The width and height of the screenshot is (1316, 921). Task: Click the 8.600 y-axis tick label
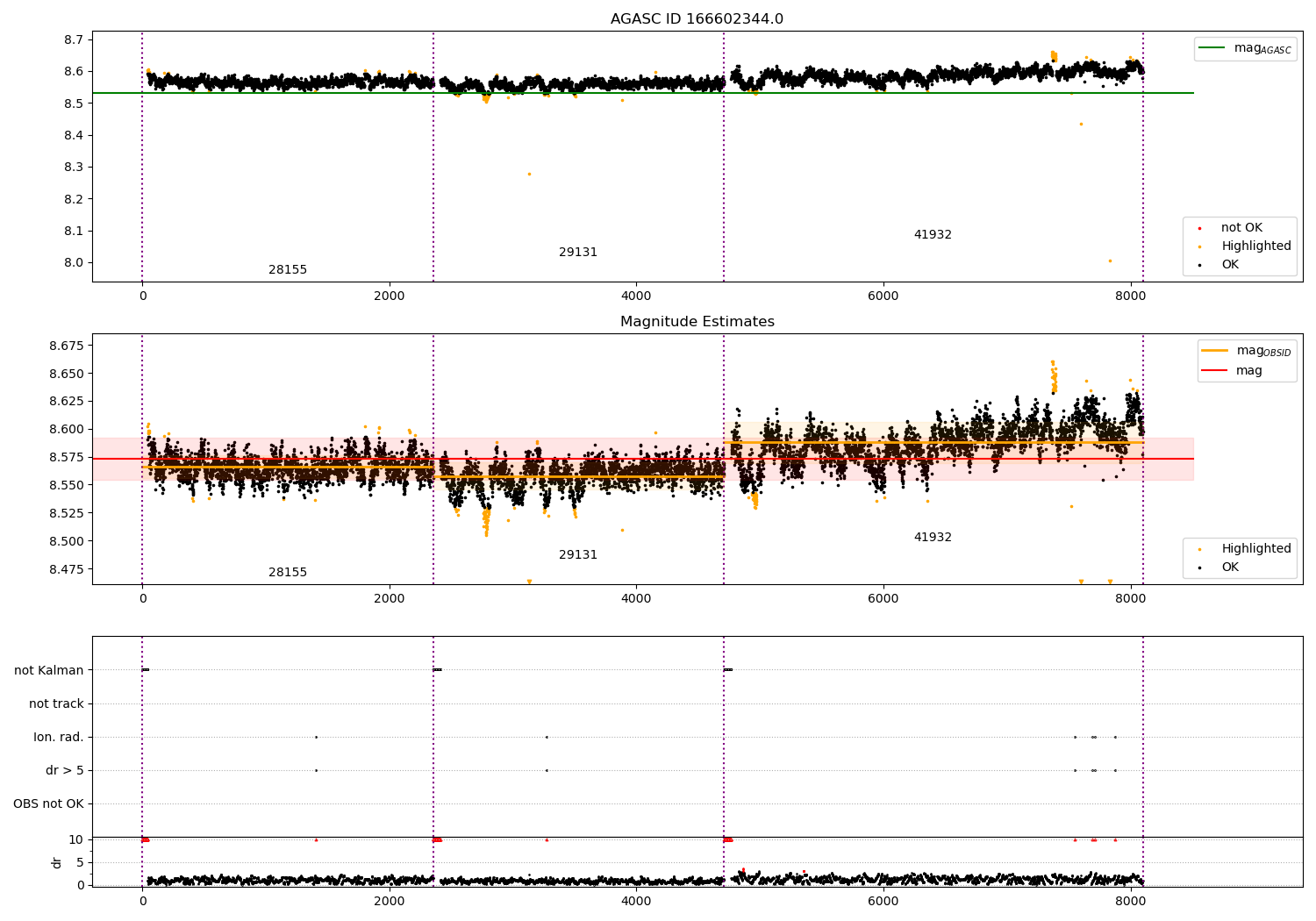click(x=67, y=429)
